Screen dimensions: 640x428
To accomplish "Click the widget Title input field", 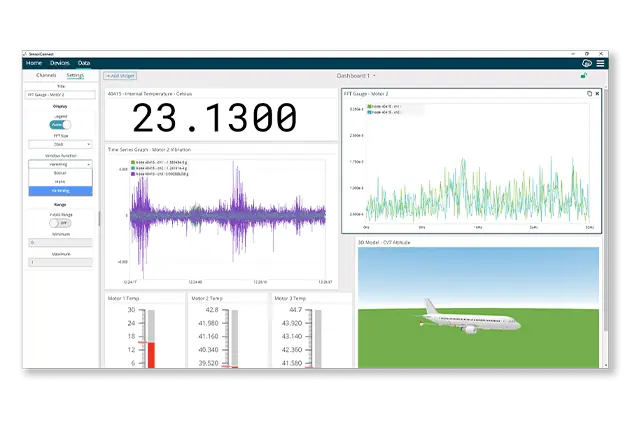I will 60,95.
